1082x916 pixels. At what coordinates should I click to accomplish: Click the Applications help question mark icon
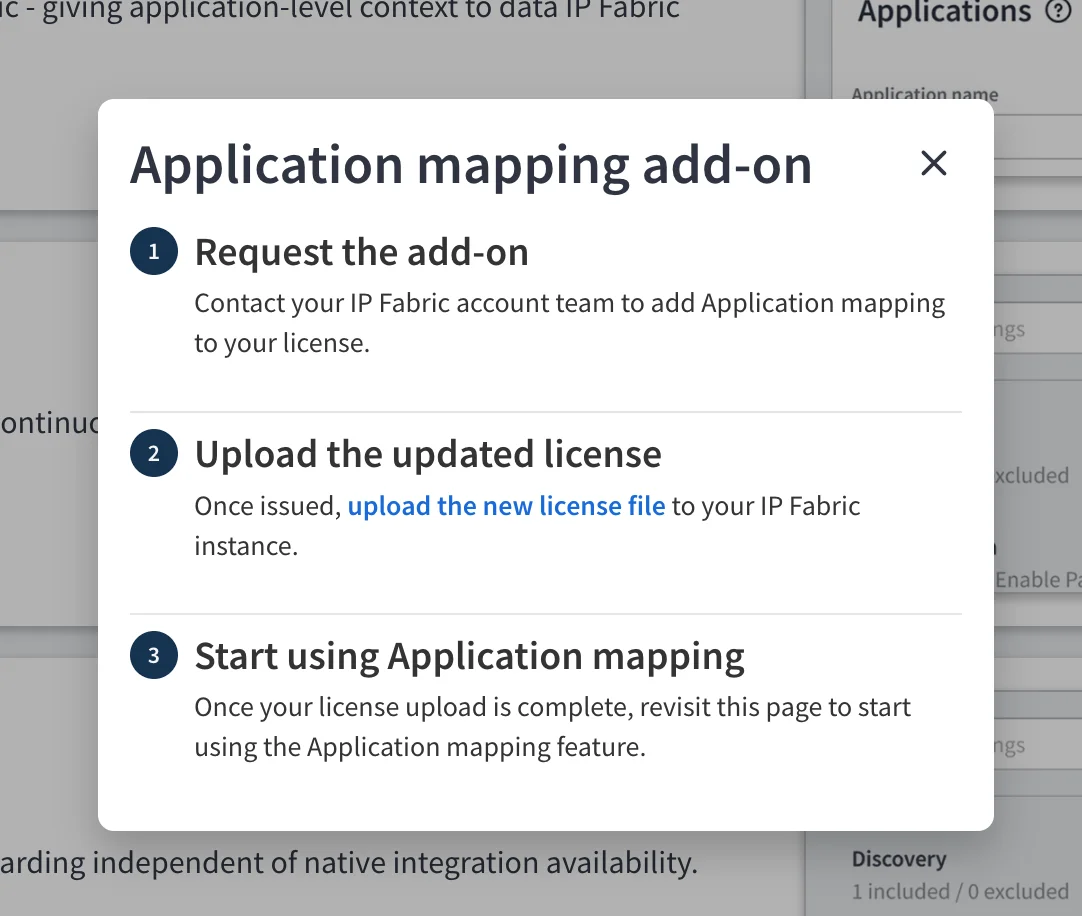(x=1058, y=11)
